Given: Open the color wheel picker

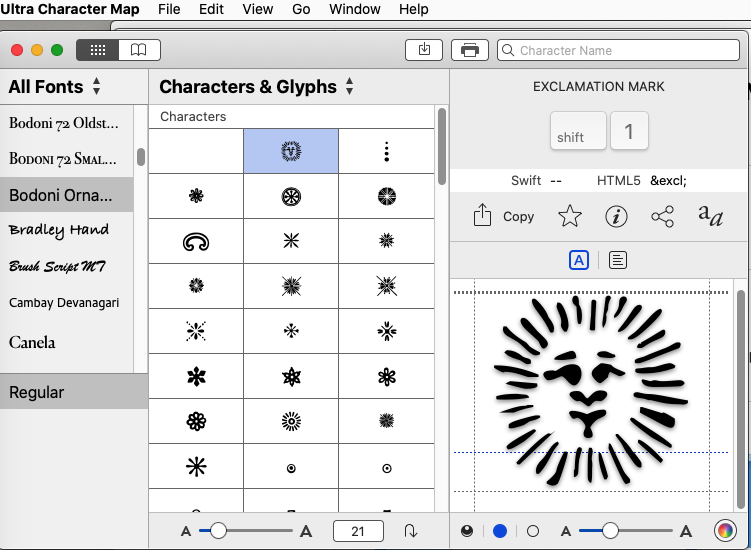Looking at the screenshot, I should click(725, 531).
